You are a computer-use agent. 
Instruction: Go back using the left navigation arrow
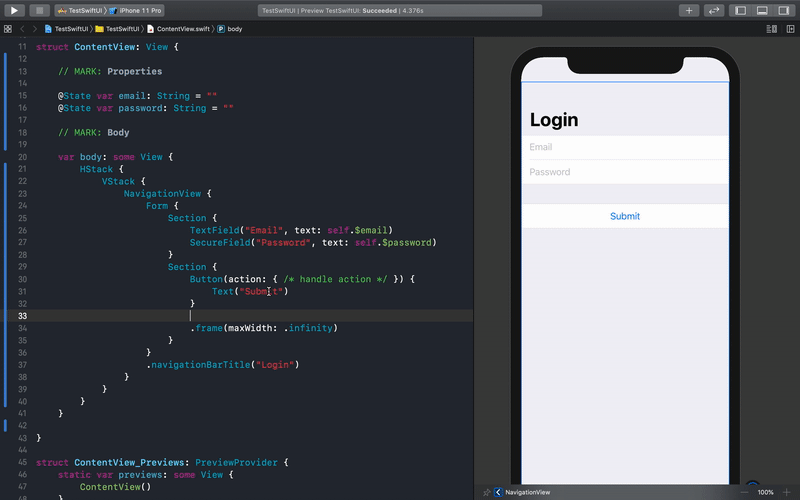pyautogui.click(x=24, y=29)
